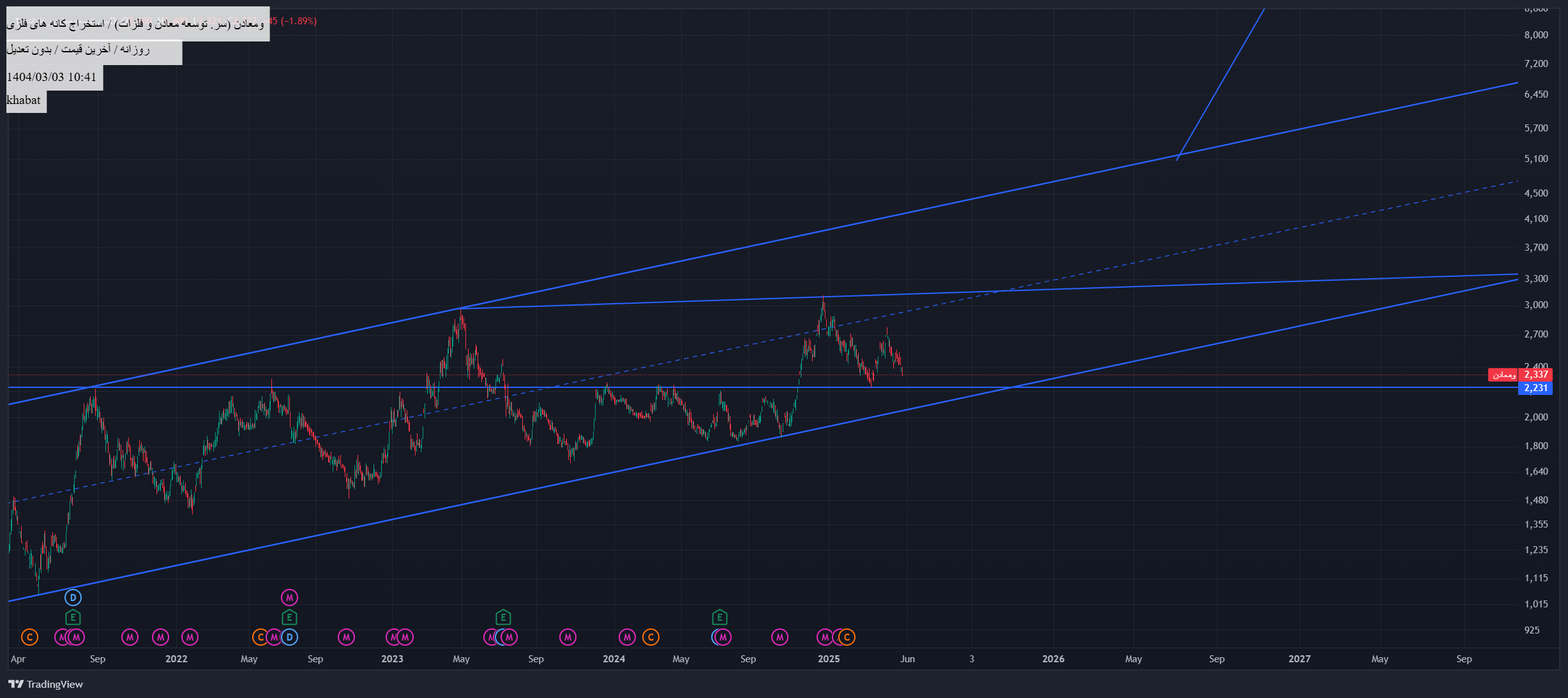
Task: Click the orange C marker in early 2025
Action: (847, 637)
